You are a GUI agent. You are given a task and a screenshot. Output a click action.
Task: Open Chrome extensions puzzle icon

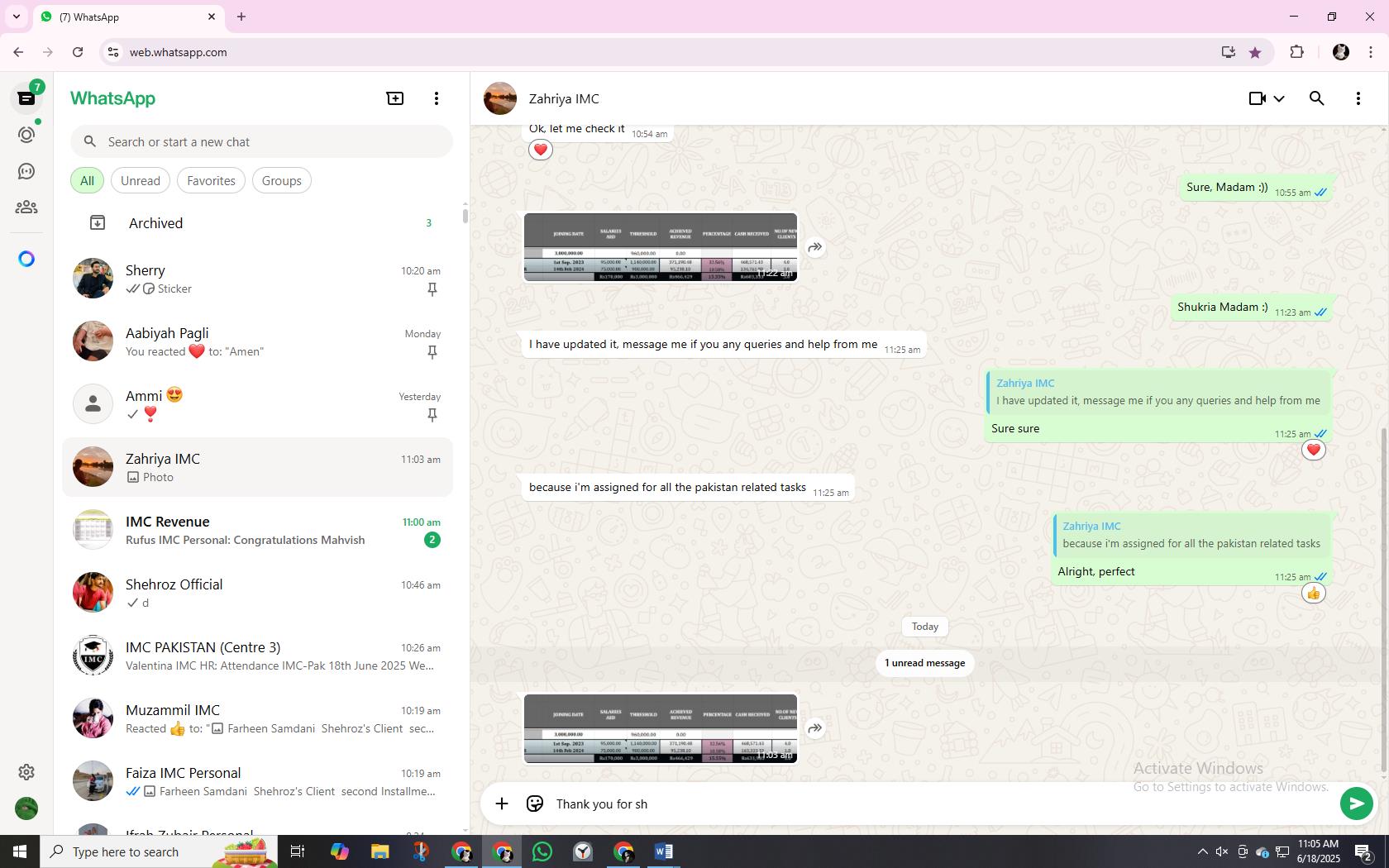coord(1296,52)
